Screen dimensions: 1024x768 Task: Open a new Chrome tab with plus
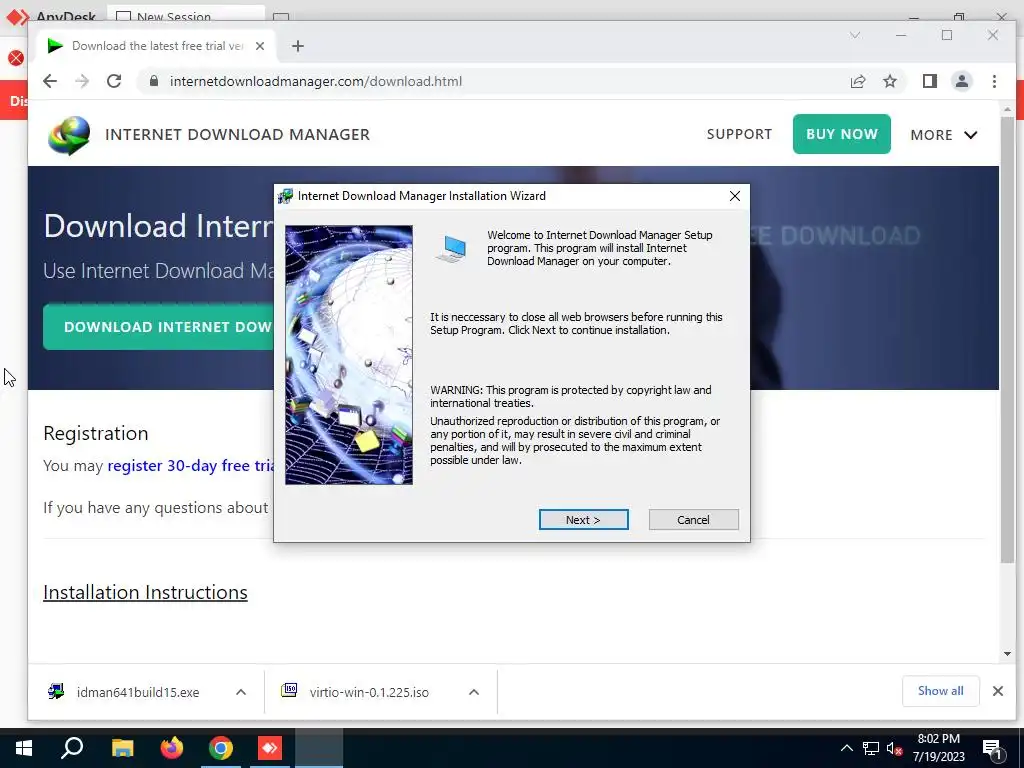pyautogui.click(x=298, y=46)
